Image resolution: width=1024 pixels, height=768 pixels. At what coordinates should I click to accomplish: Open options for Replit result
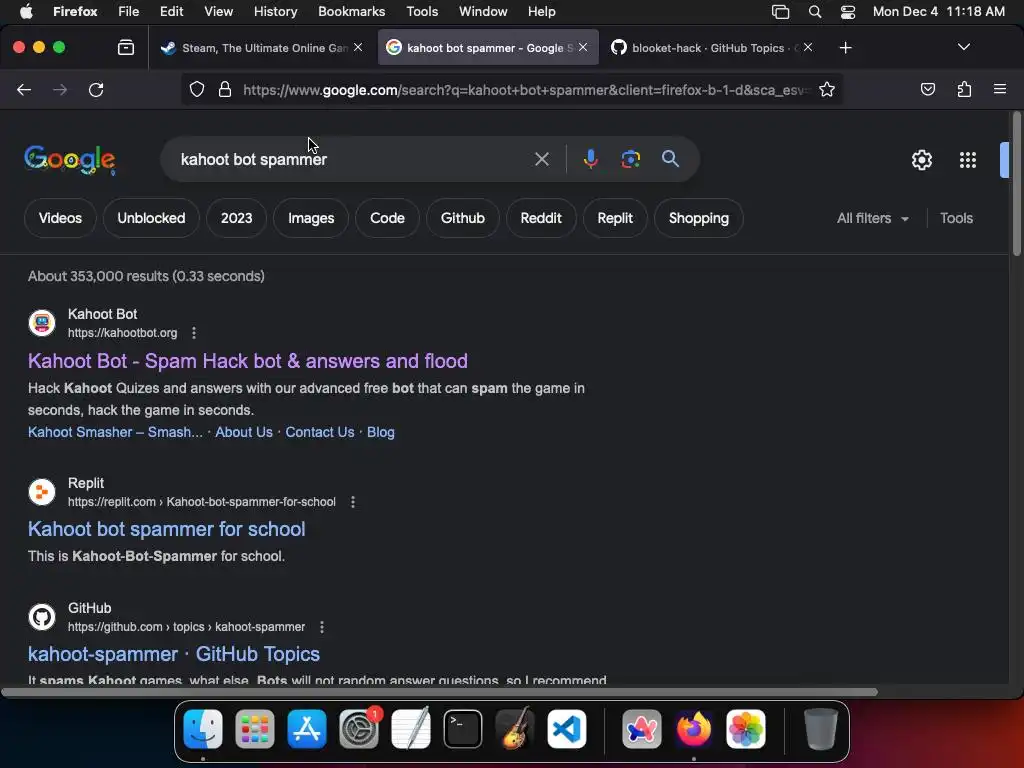click(x=353, y=502)
